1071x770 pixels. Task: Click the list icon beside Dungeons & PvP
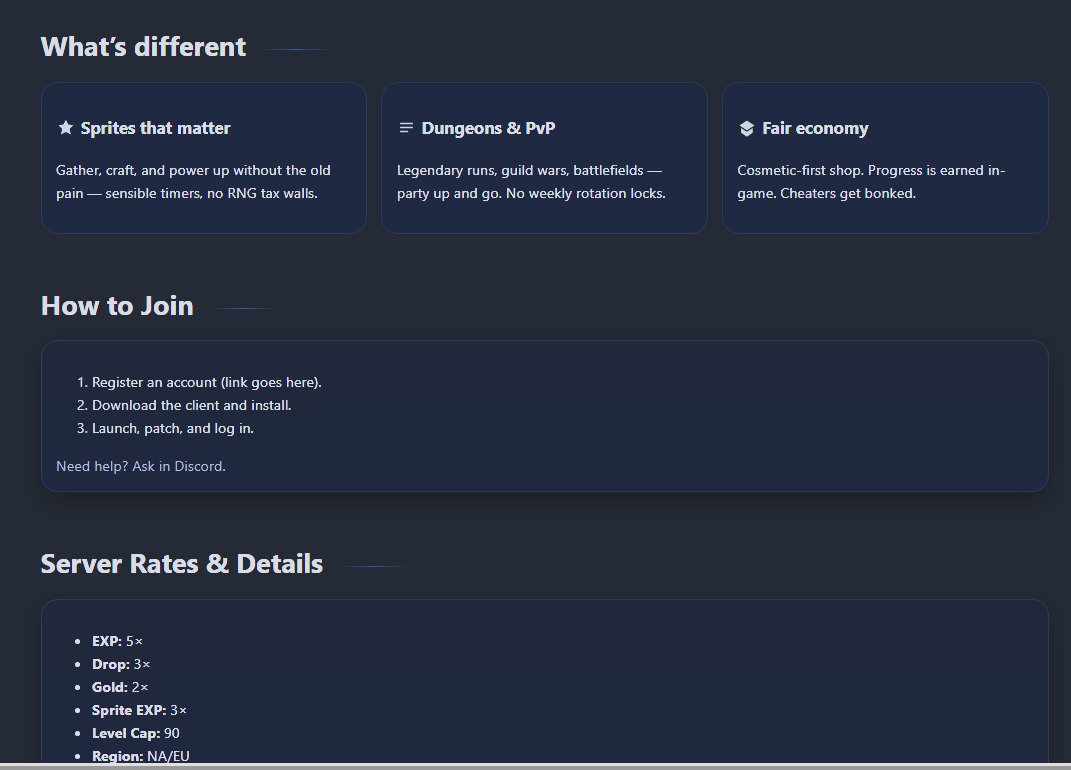(406, 128)
